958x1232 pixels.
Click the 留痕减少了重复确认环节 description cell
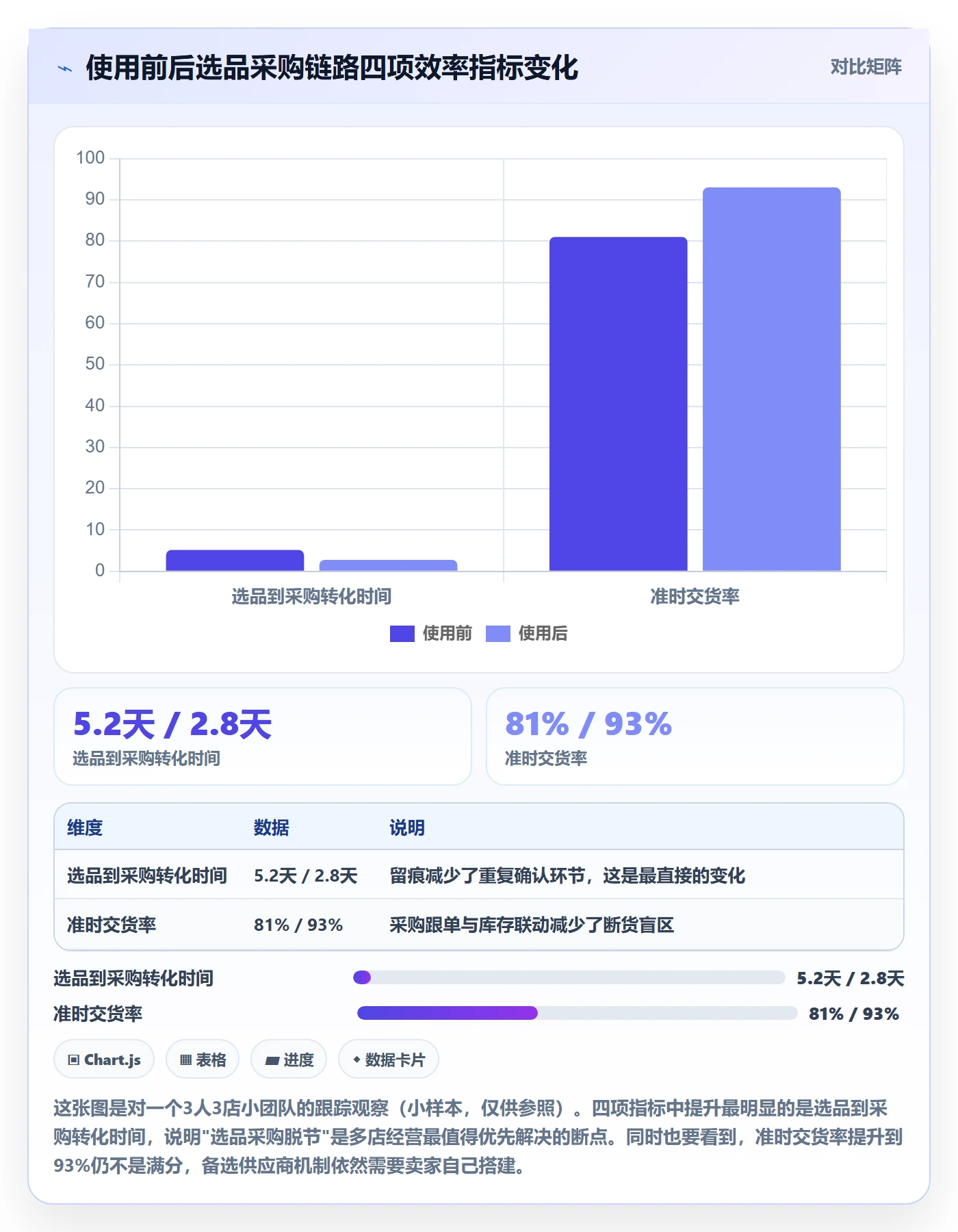tap(567, 875)
